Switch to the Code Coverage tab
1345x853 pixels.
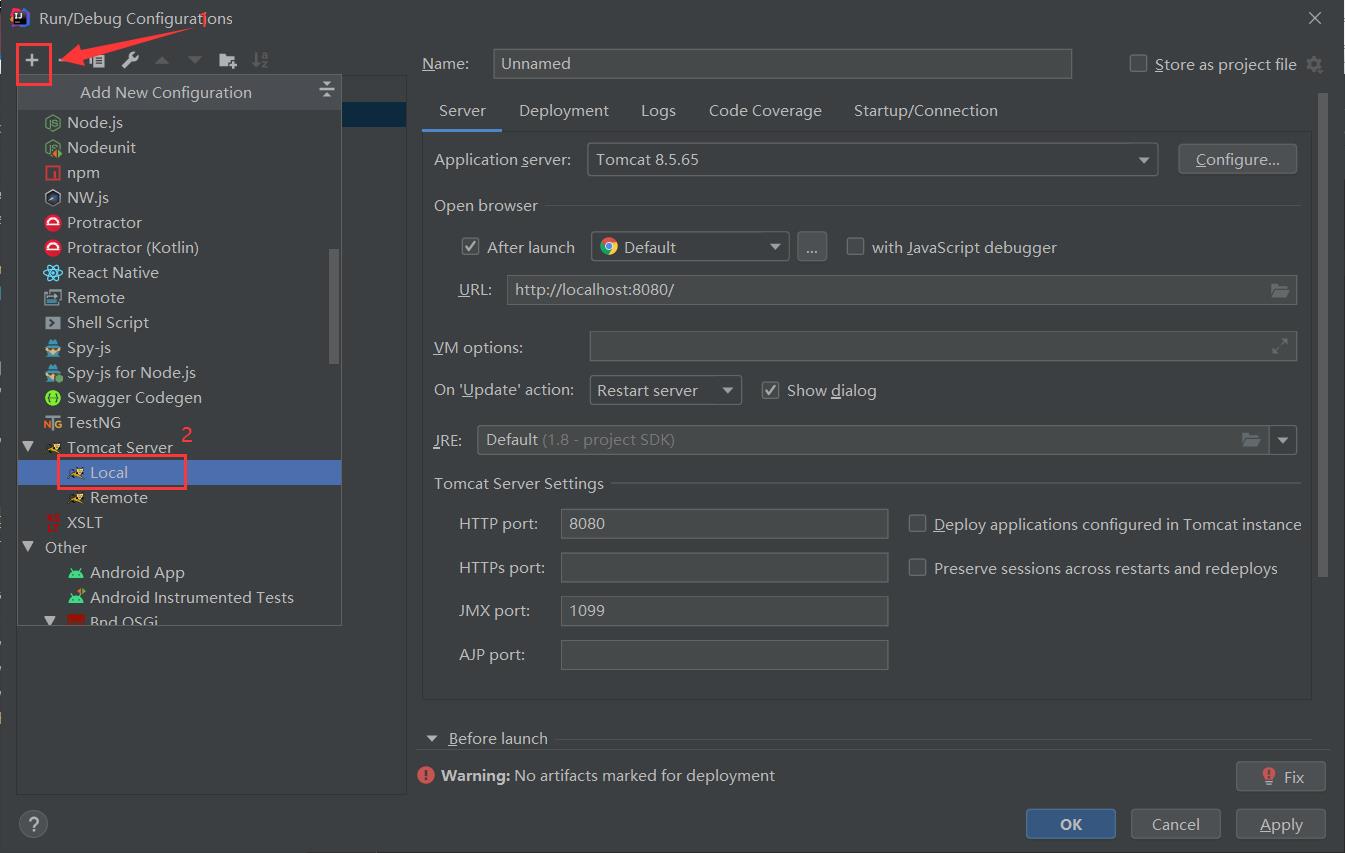(x=765, y=111)
